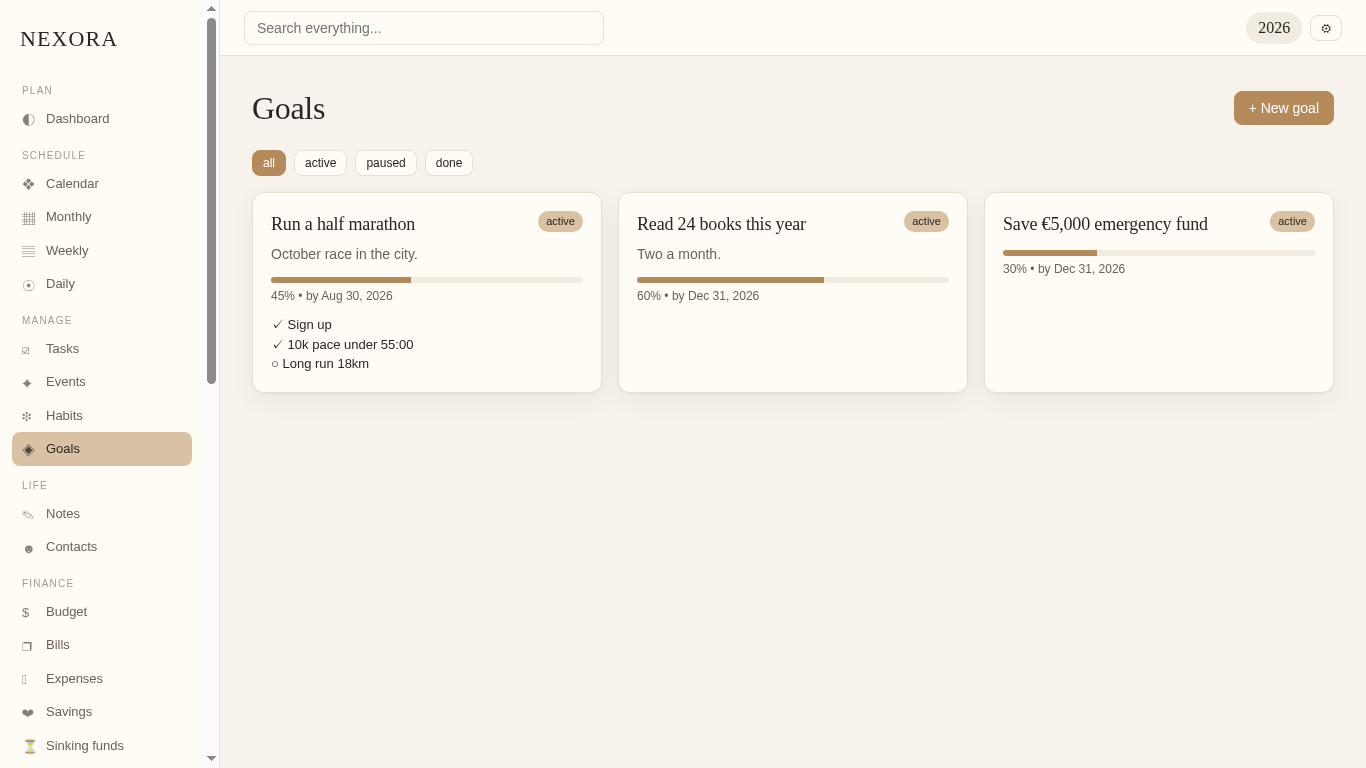Toggle the 10k pace under 55:00 milestone
Screen dimensions: 1366x768
(x=342, y=345)
